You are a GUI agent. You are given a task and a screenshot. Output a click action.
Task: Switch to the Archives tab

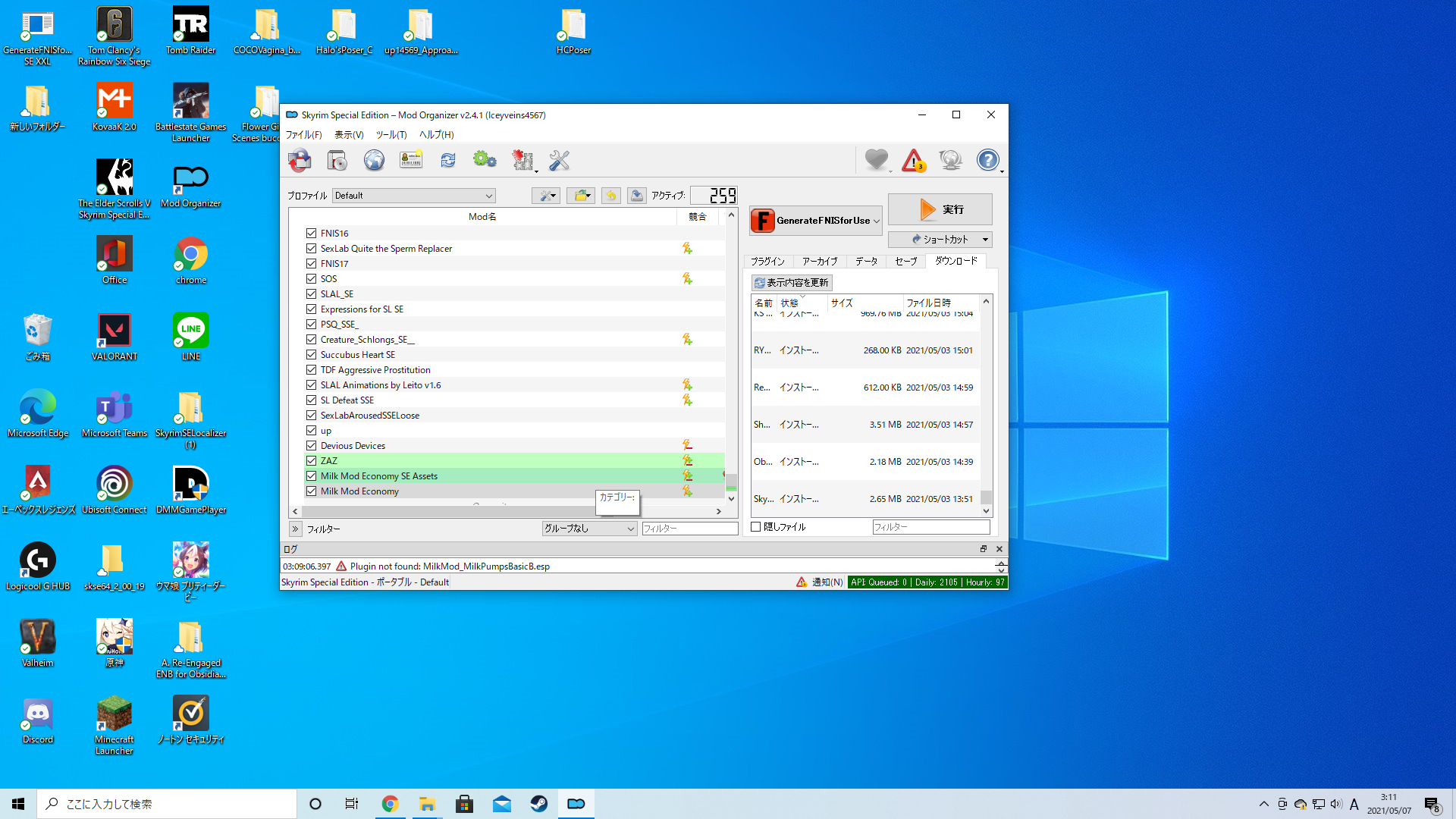[820, 262]
